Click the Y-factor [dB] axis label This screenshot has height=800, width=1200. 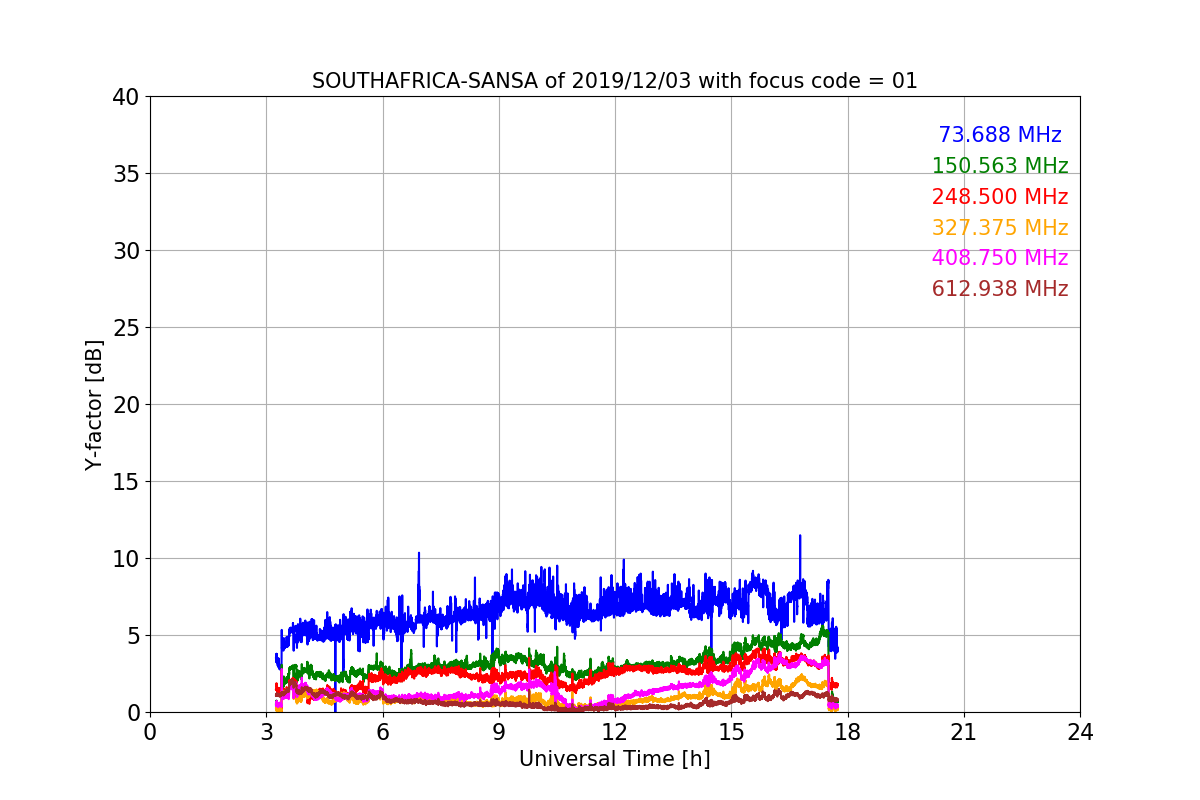pyautogui.click(x=95, y=405)
